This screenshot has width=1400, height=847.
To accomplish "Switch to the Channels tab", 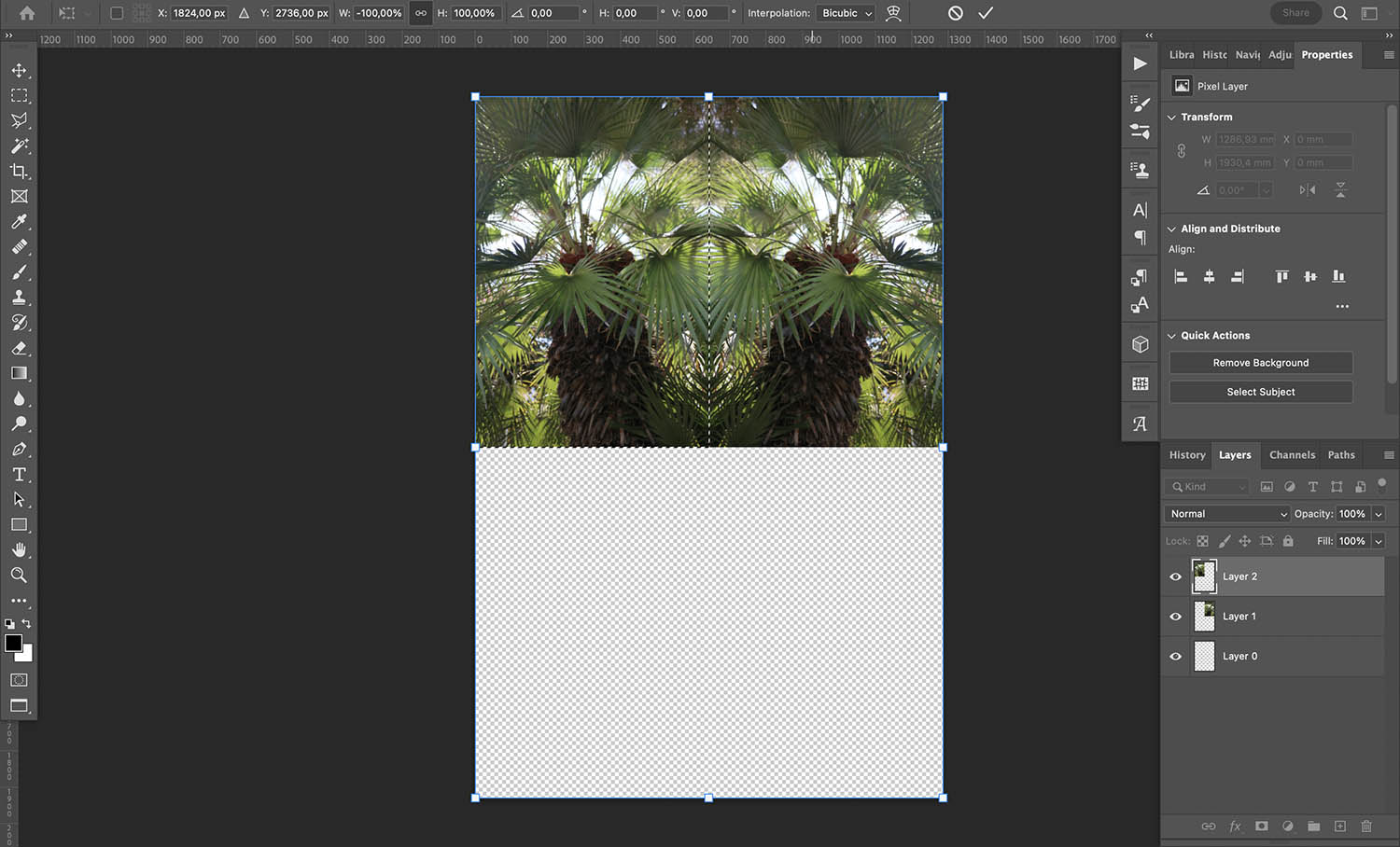I will pos(1292,454).
